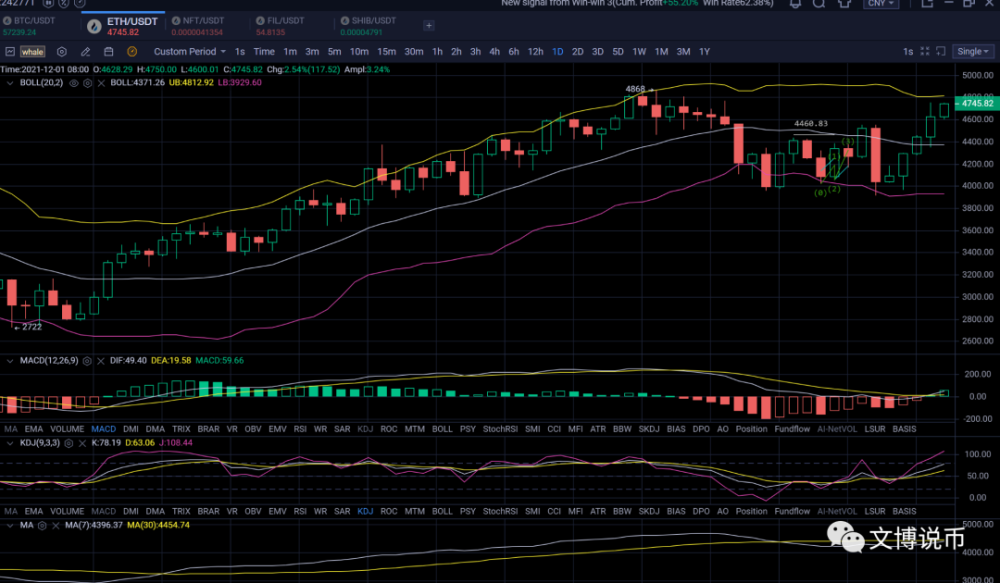
Task: Switch to the SHIB/USDT tab
Action: click(368, 26)
